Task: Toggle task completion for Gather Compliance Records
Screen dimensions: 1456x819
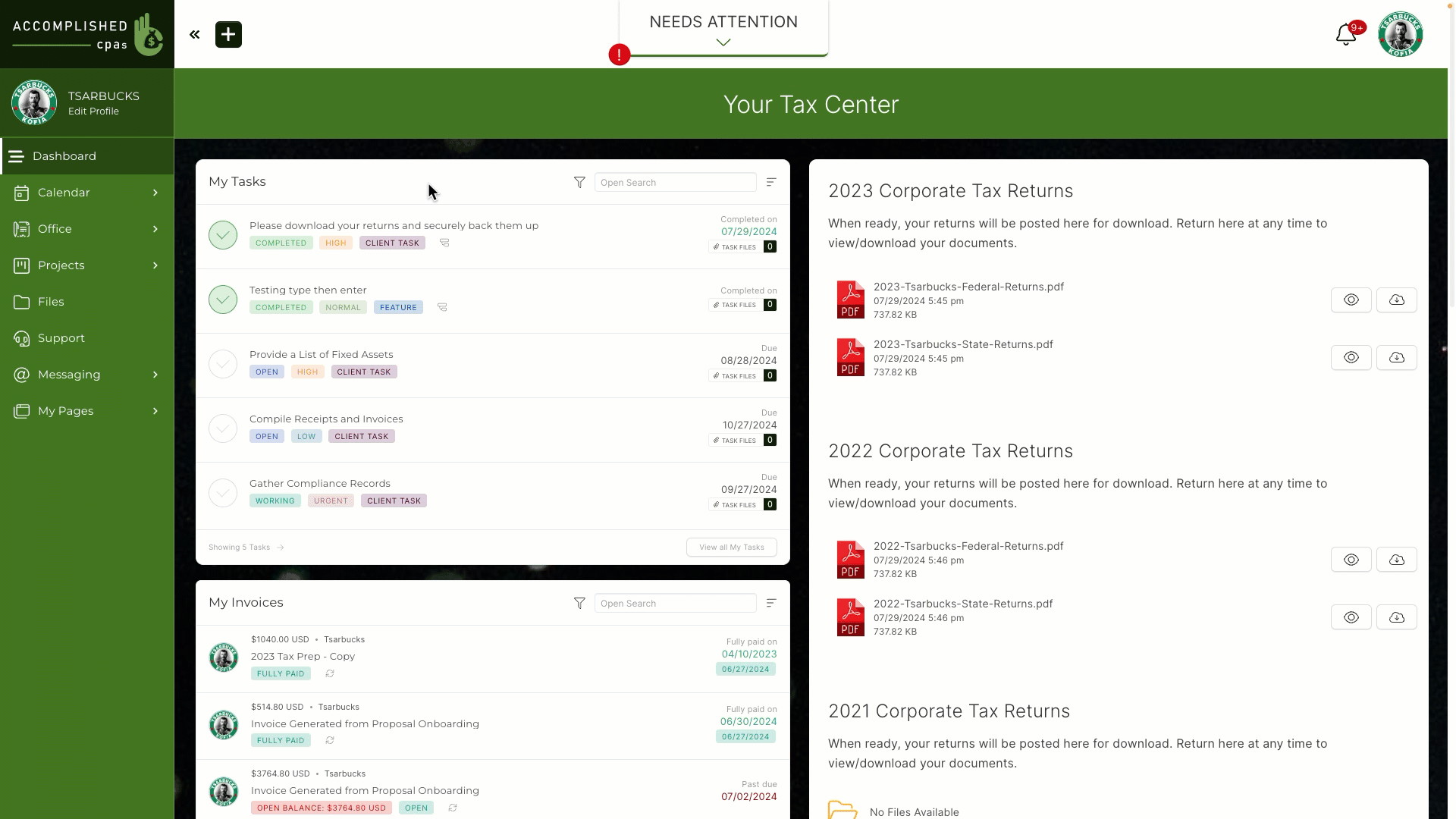Action: tap(223, 493)
